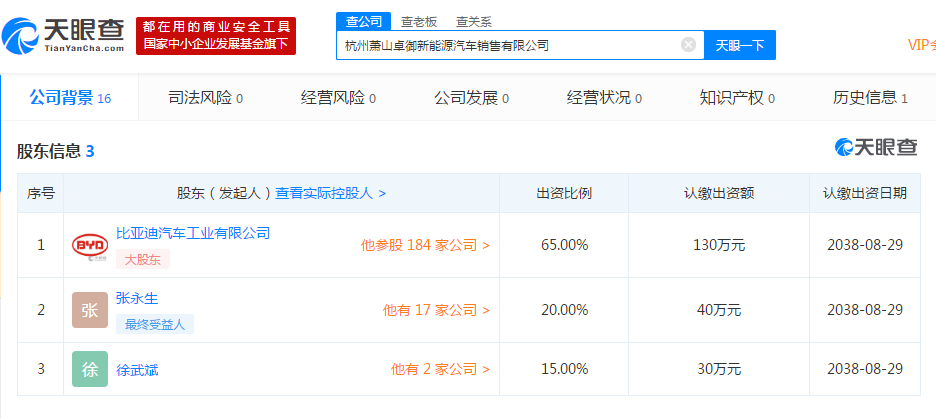Click the 大股东 tag
This screenshot has width=936, height=419.
pyautogui.click(x=143, y=259)
